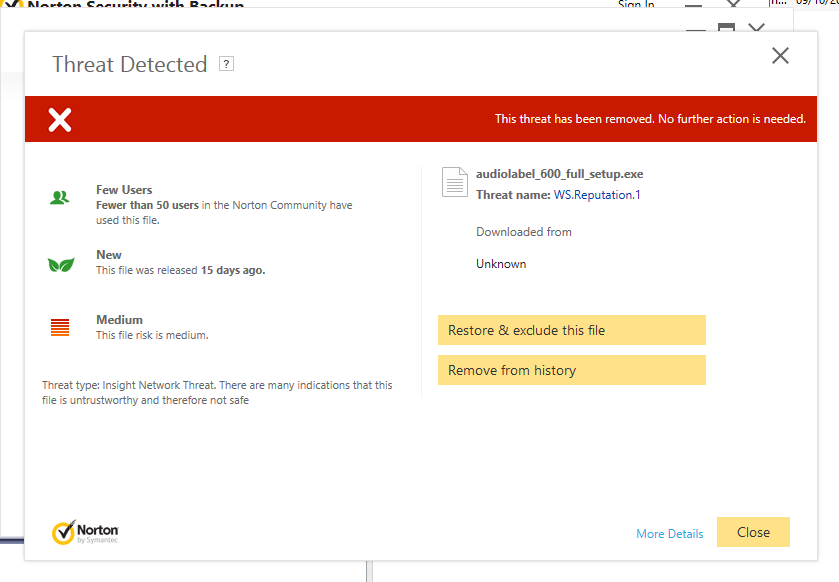This screenshot has height=582, width=839.
Task: Choose Remove from history
Action: 572,370
